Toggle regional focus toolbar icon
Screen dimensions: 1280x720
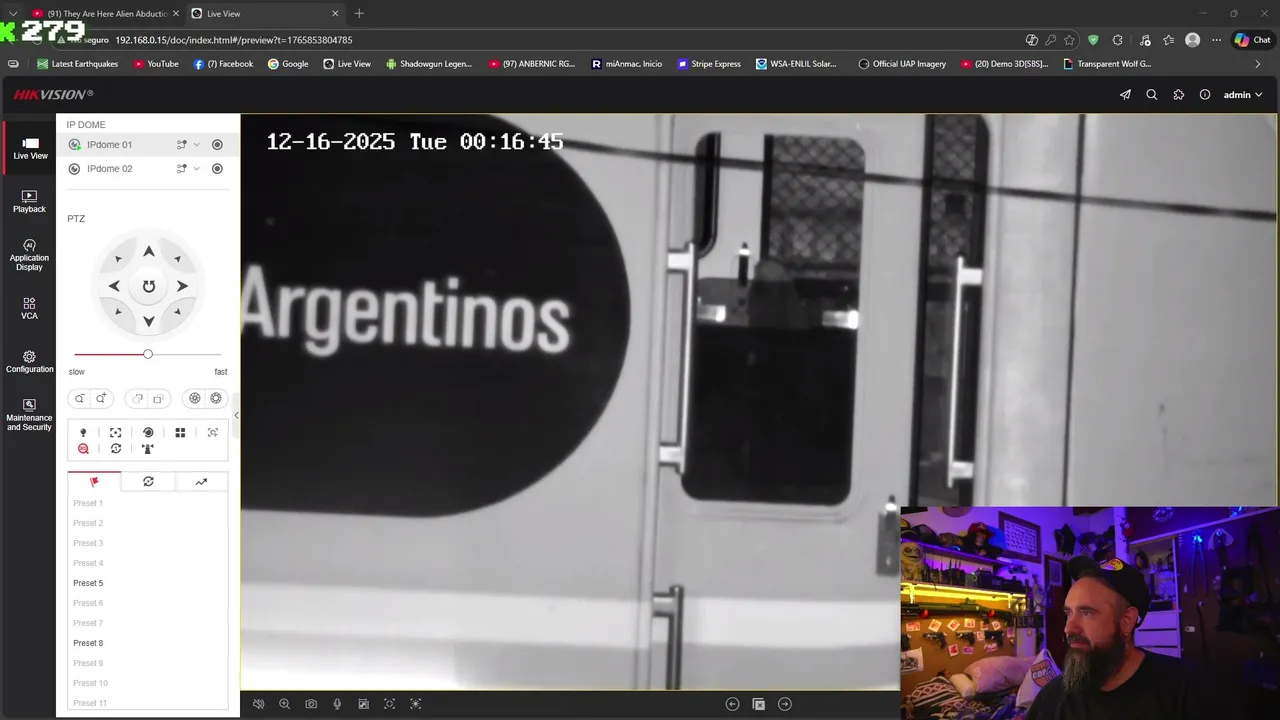pos(390,704)
